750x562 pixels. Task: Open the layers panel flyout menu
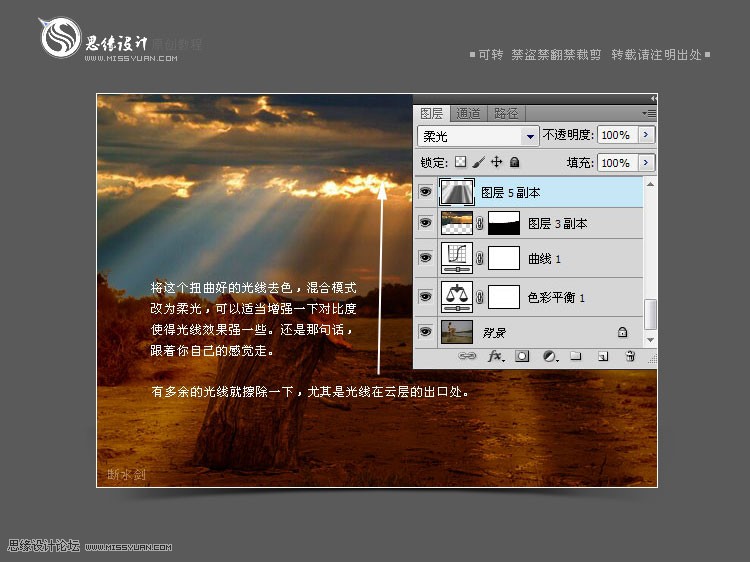pyautogui.click(x=650, y=114)
